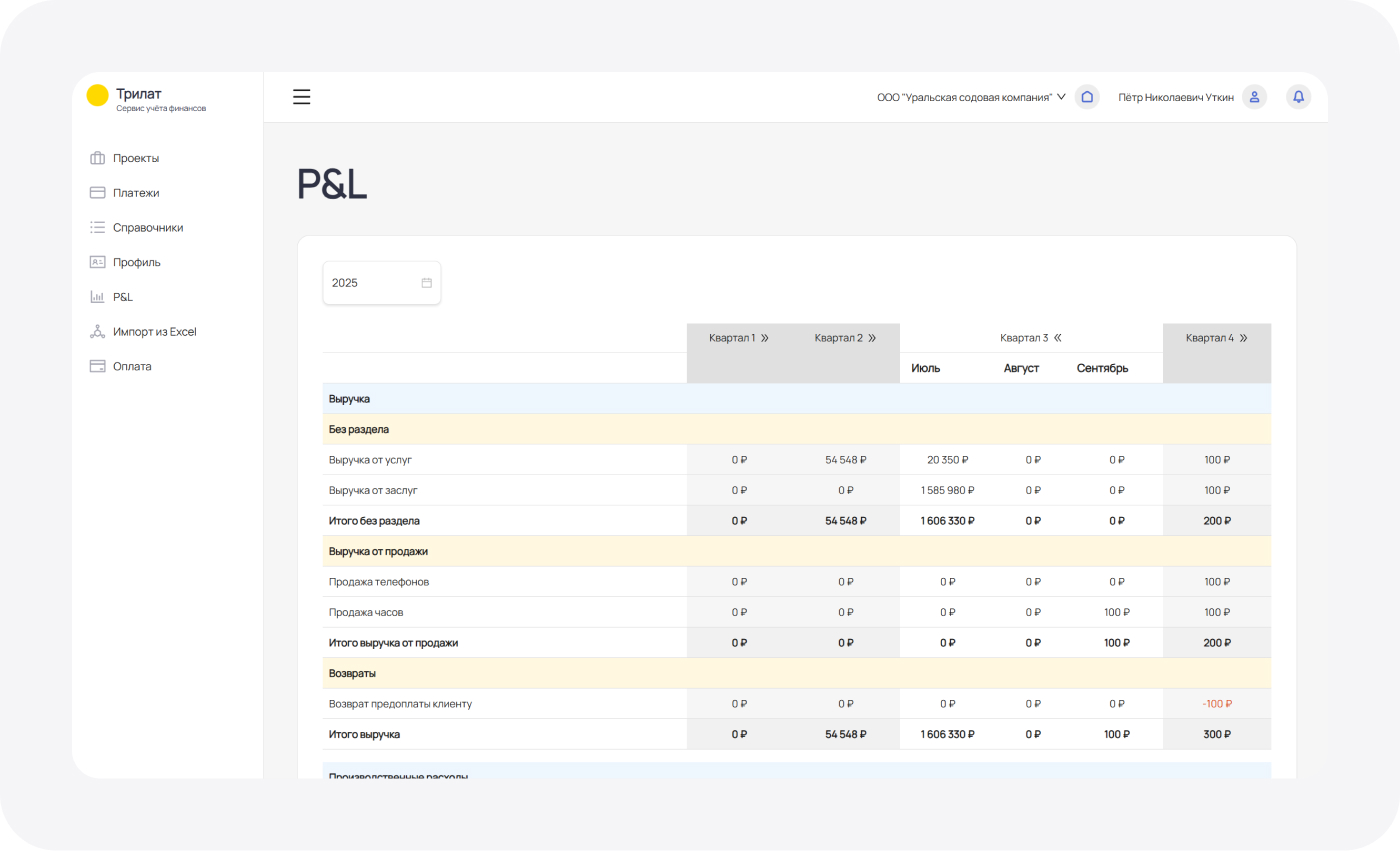The height and width of the screenshot is (851, 1400).
Task: Click the briefcase icon for Проекты
Action: [x=98, y=158]
